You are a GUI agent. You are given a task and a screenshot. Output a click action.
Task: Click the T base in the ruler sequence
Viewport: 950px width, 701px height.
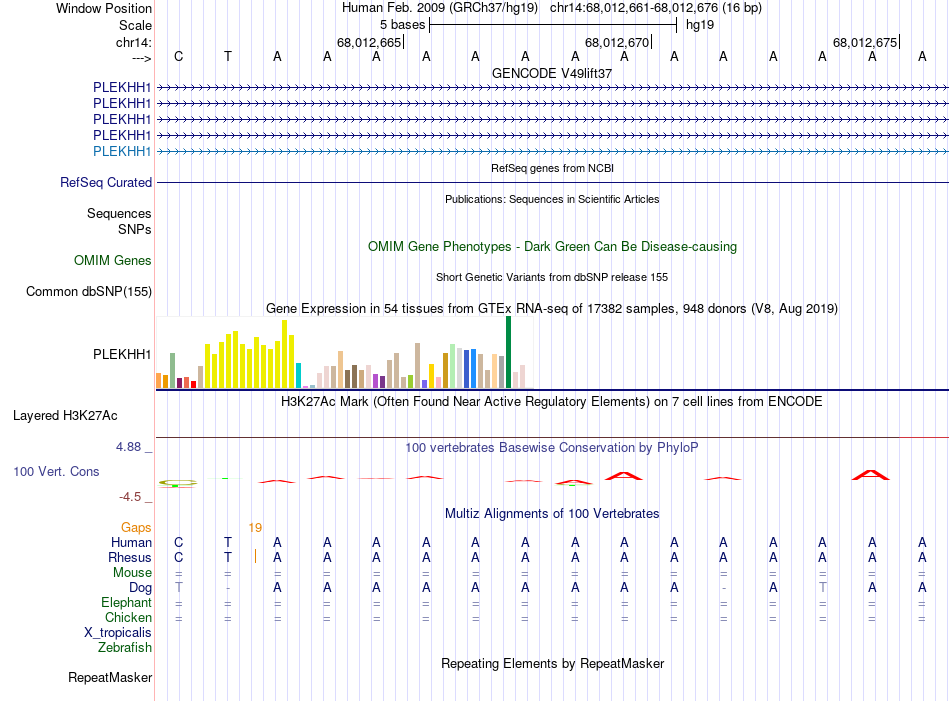(228, 56)
